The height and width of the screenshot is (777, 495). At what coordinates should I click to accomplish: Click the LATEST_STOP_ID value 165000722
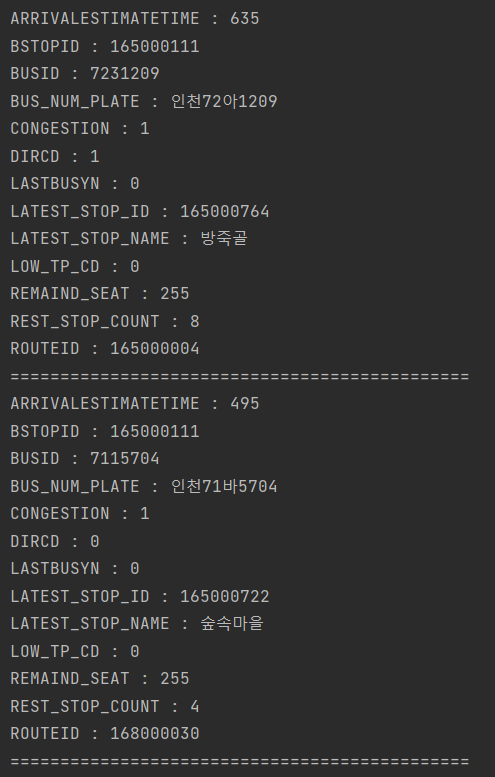(224, 596)
